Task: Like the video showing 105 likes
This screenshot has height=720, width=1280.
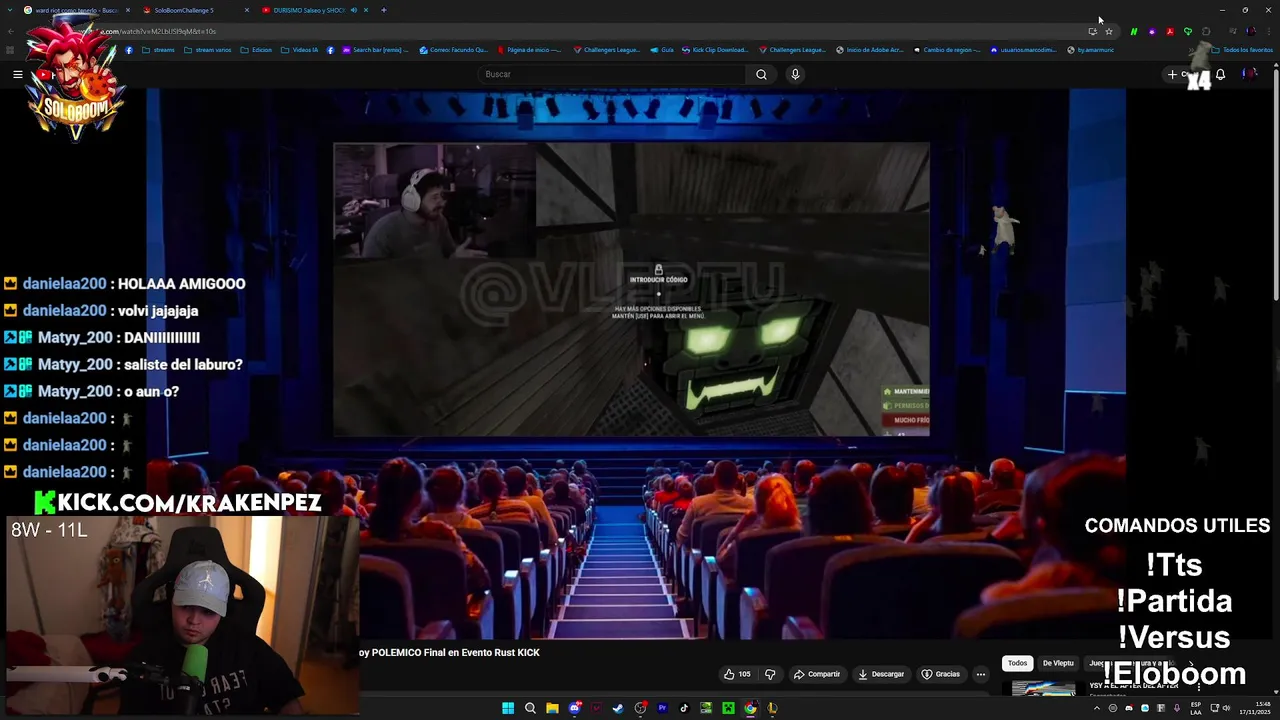Action: [737, 674]
